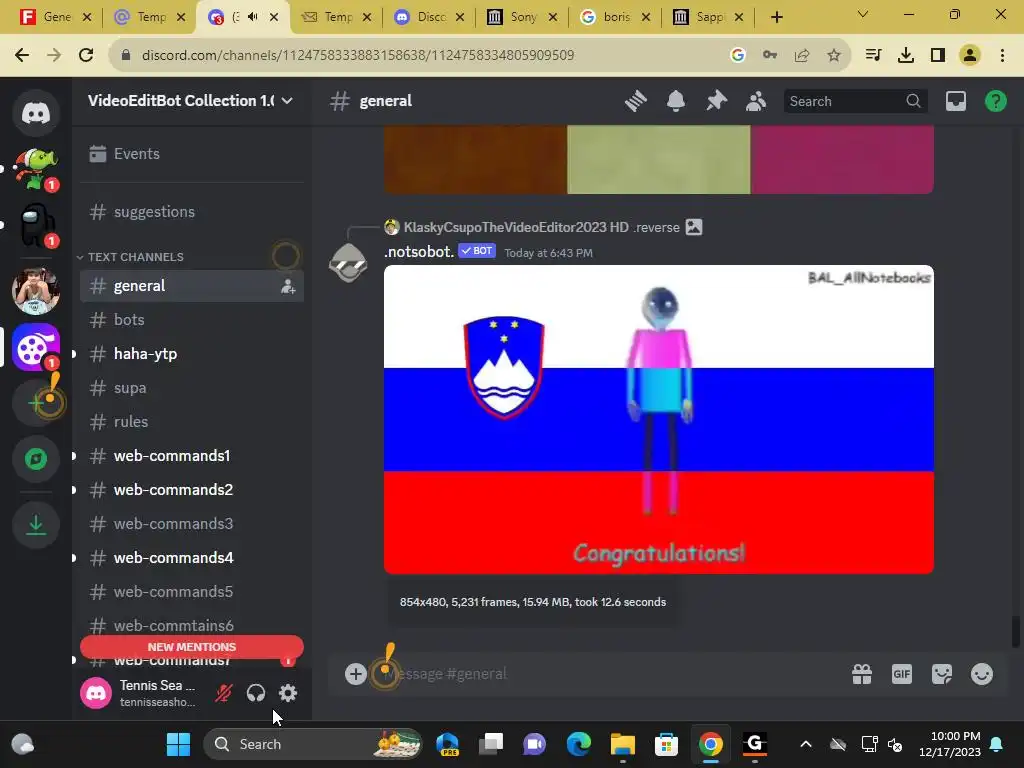
Task: Toggle the member list icon
Action: pos(756,101)
